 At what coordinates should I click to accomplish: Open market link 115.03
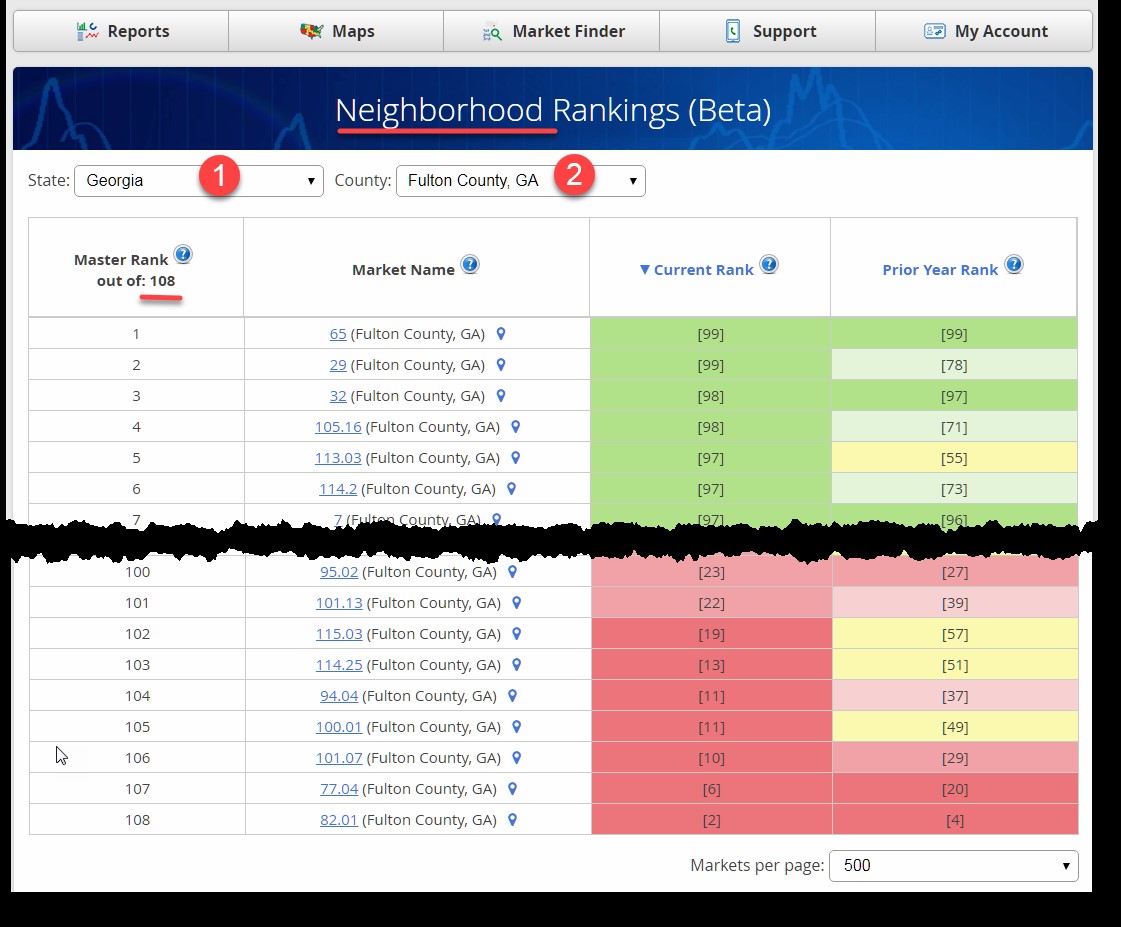339,633
